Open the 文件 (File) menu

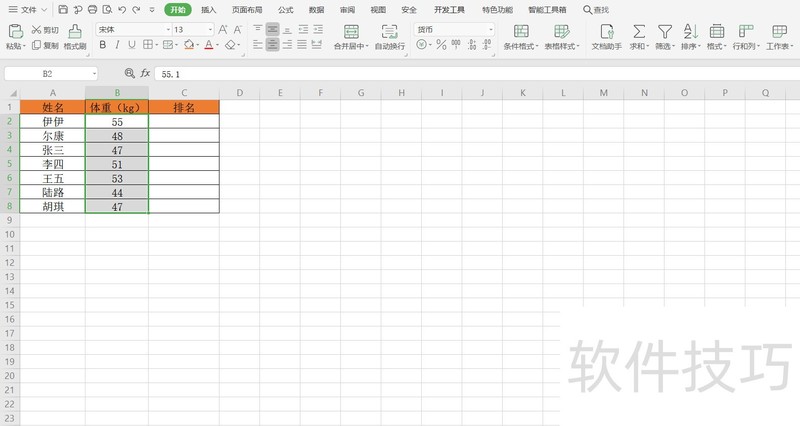tap(28, 10)
